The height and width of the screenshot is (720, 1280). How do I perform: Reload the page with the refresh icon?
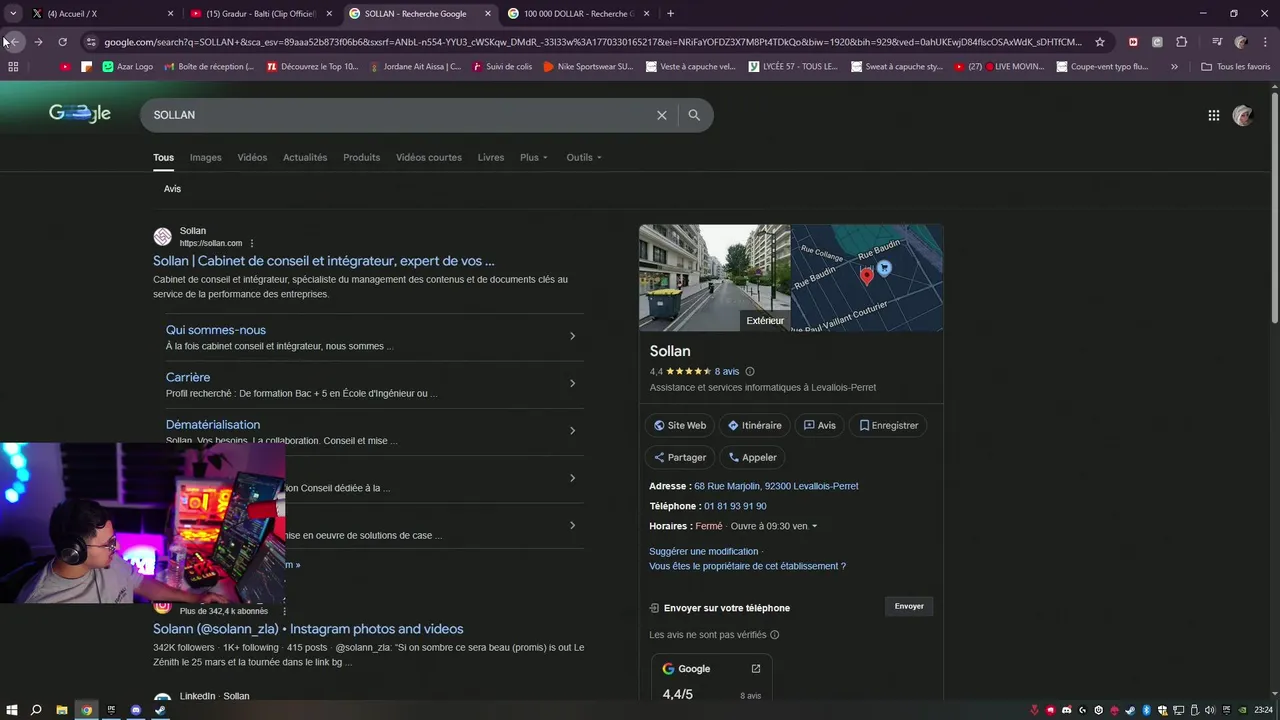(x=62, y=42)
